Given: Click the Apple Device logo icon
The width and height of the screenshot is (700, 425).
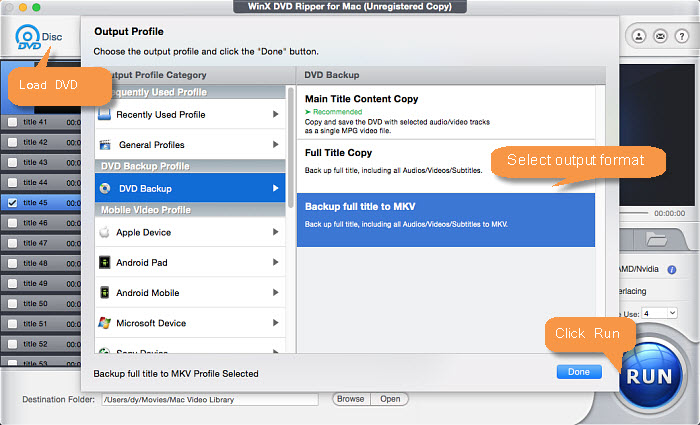Looking at the screenshot, I should tap(104, 232).
